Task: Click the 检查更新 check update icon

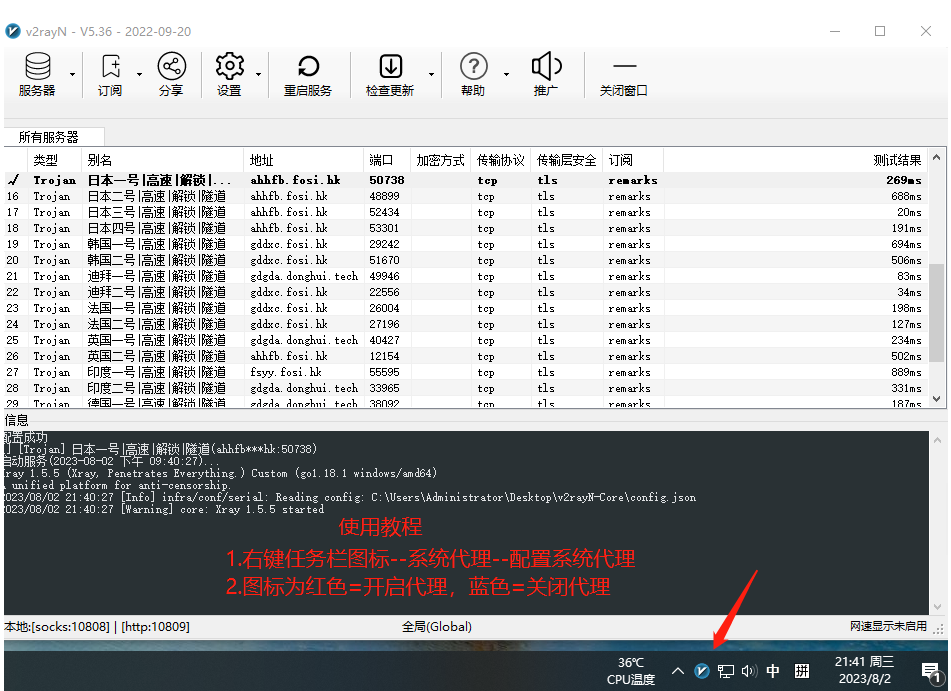Action: coord(390,74)
